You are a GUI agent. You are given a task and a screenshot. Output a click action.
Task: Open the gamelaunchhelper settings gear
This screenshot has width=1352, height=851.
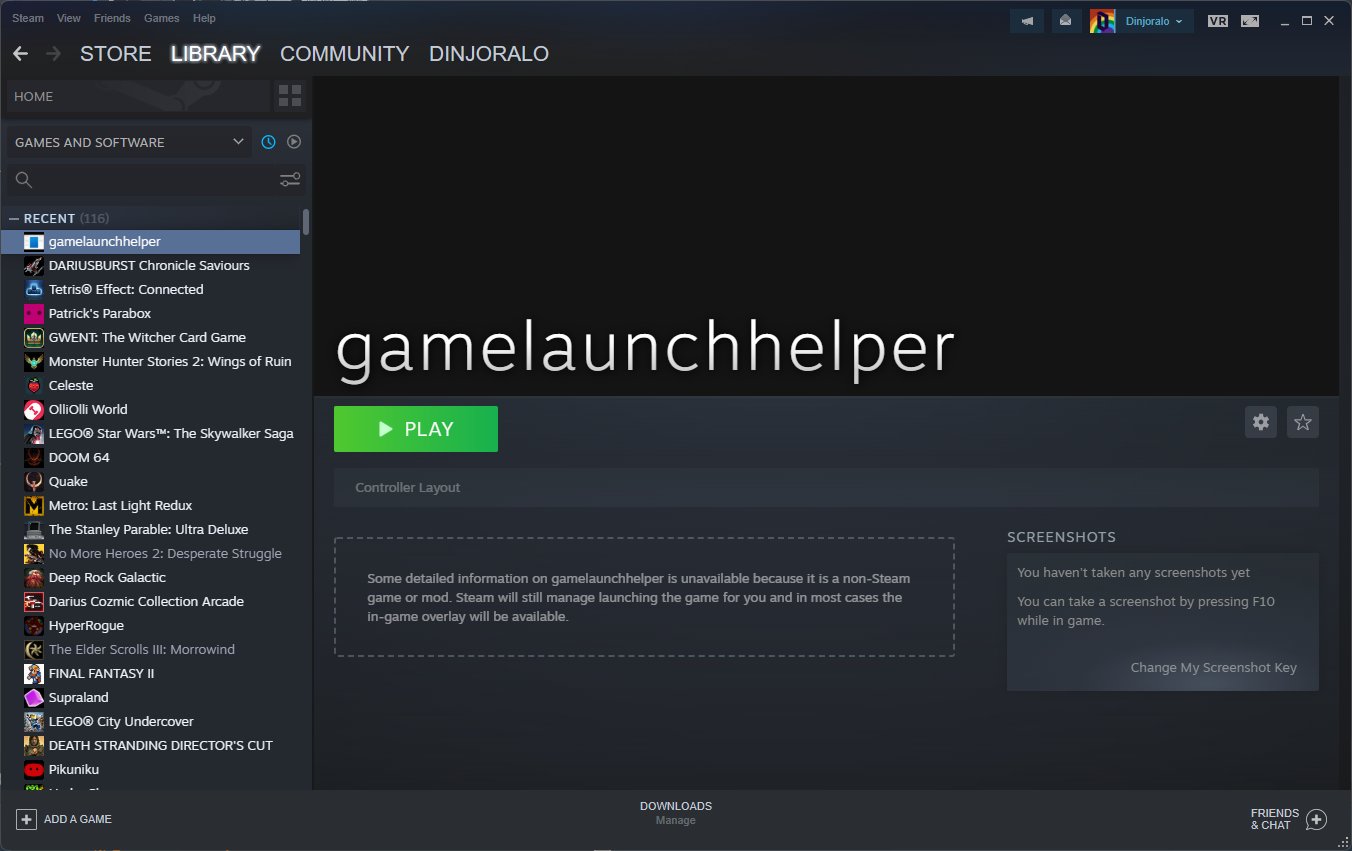click(1261, 422)
